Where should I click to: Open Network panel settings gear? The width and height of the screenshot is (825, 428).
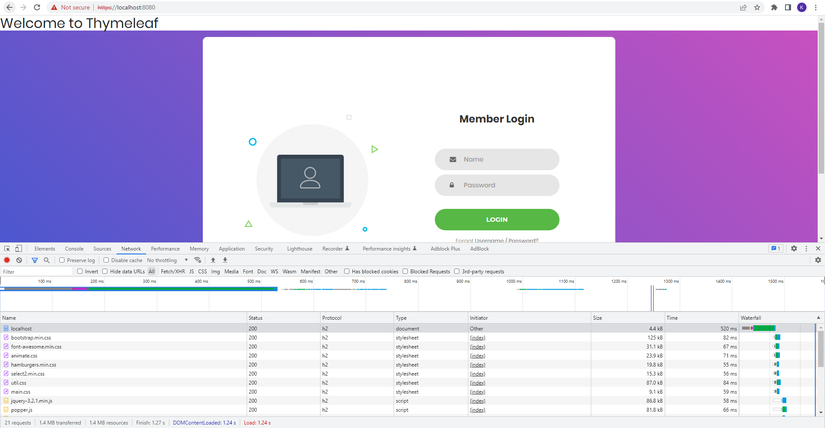coord(818,260)
